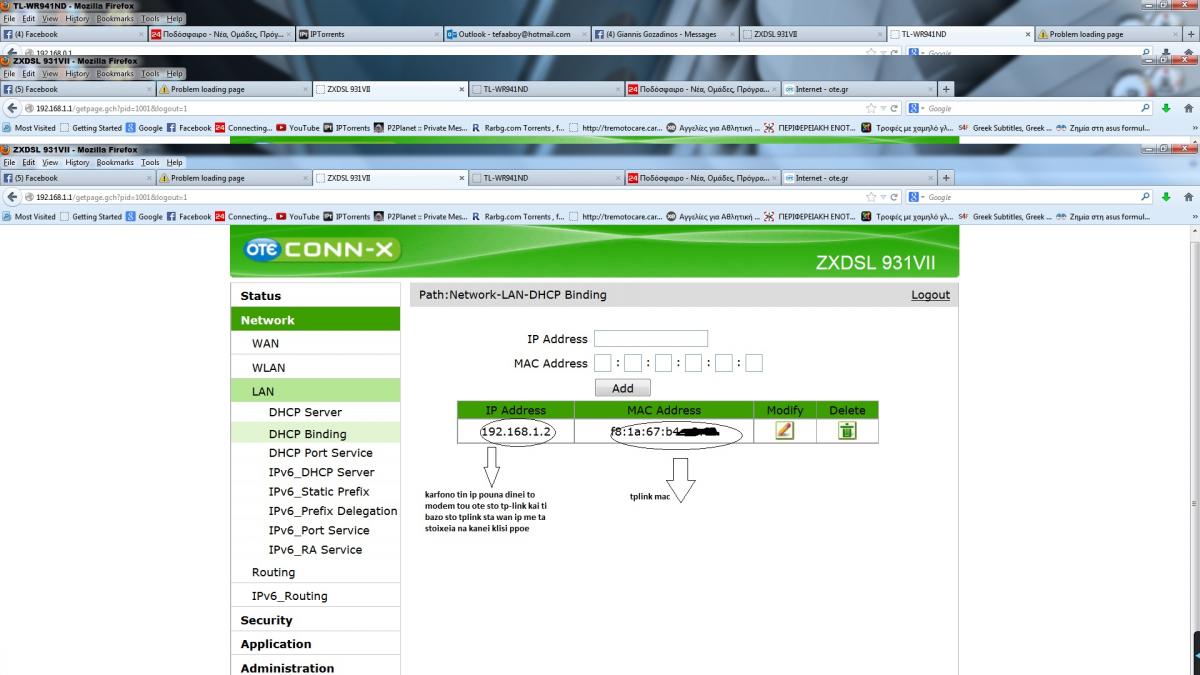Open the Bookmarks menu in the frontmost Firefox window
Screen dimensions: 1200x675
115,162
